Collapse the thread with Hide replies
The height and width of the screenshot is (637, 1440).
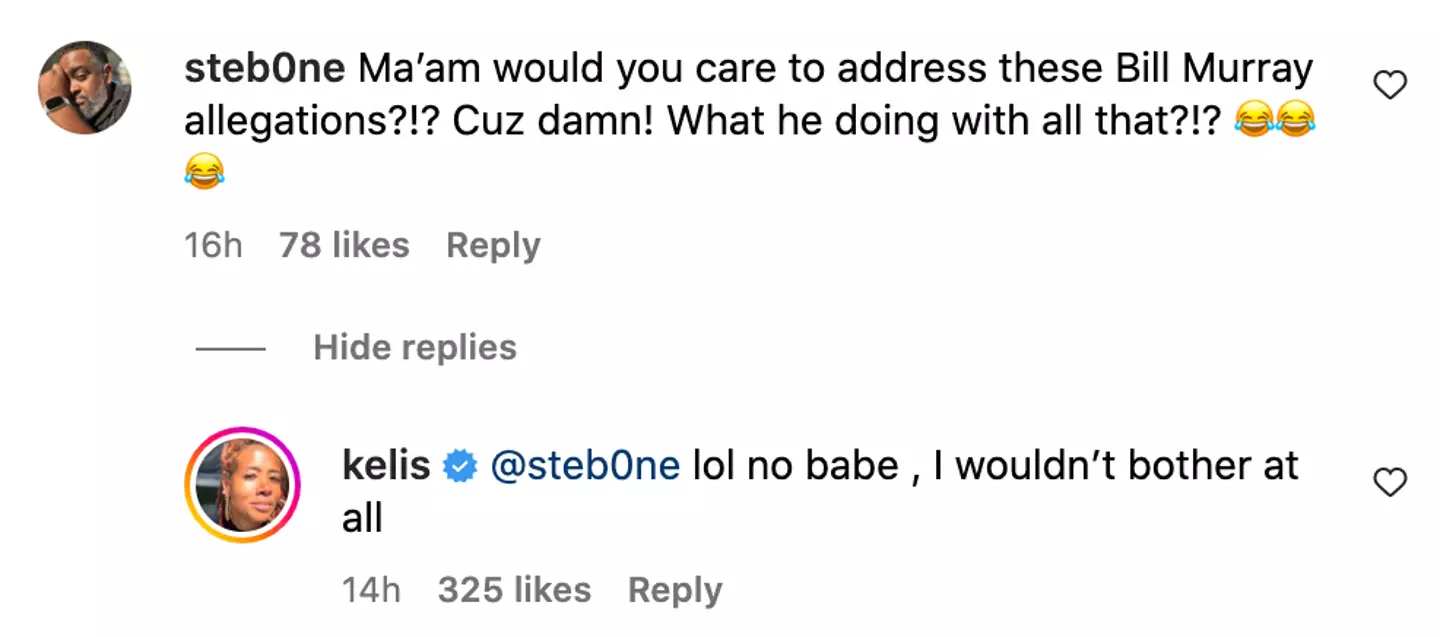415,348
